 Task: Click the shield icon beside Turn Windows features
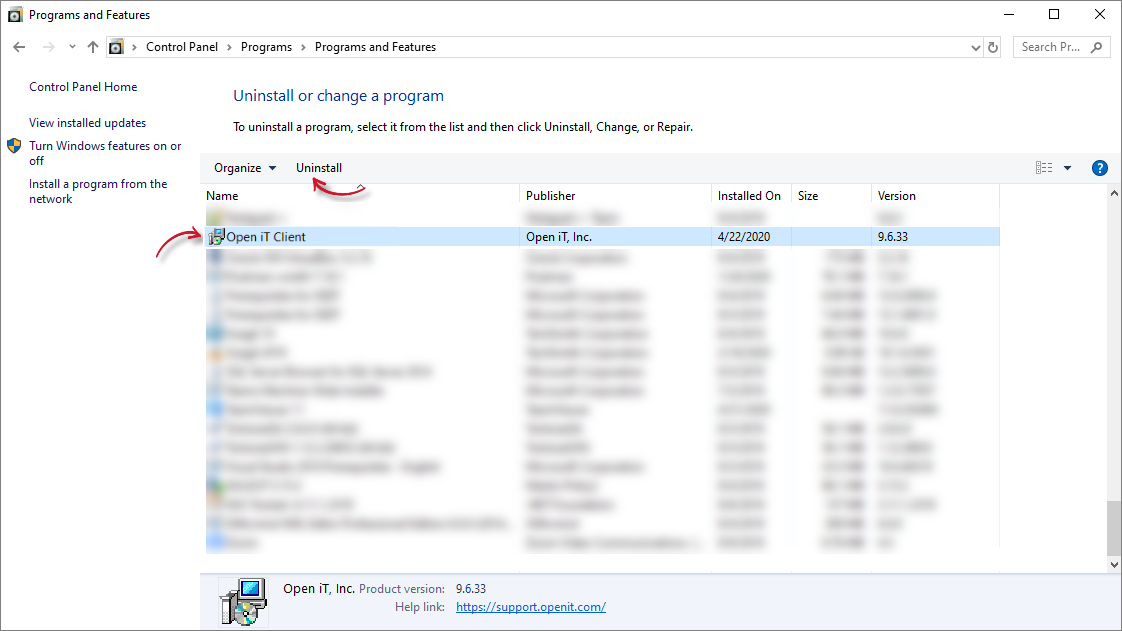tap(14, 144)
